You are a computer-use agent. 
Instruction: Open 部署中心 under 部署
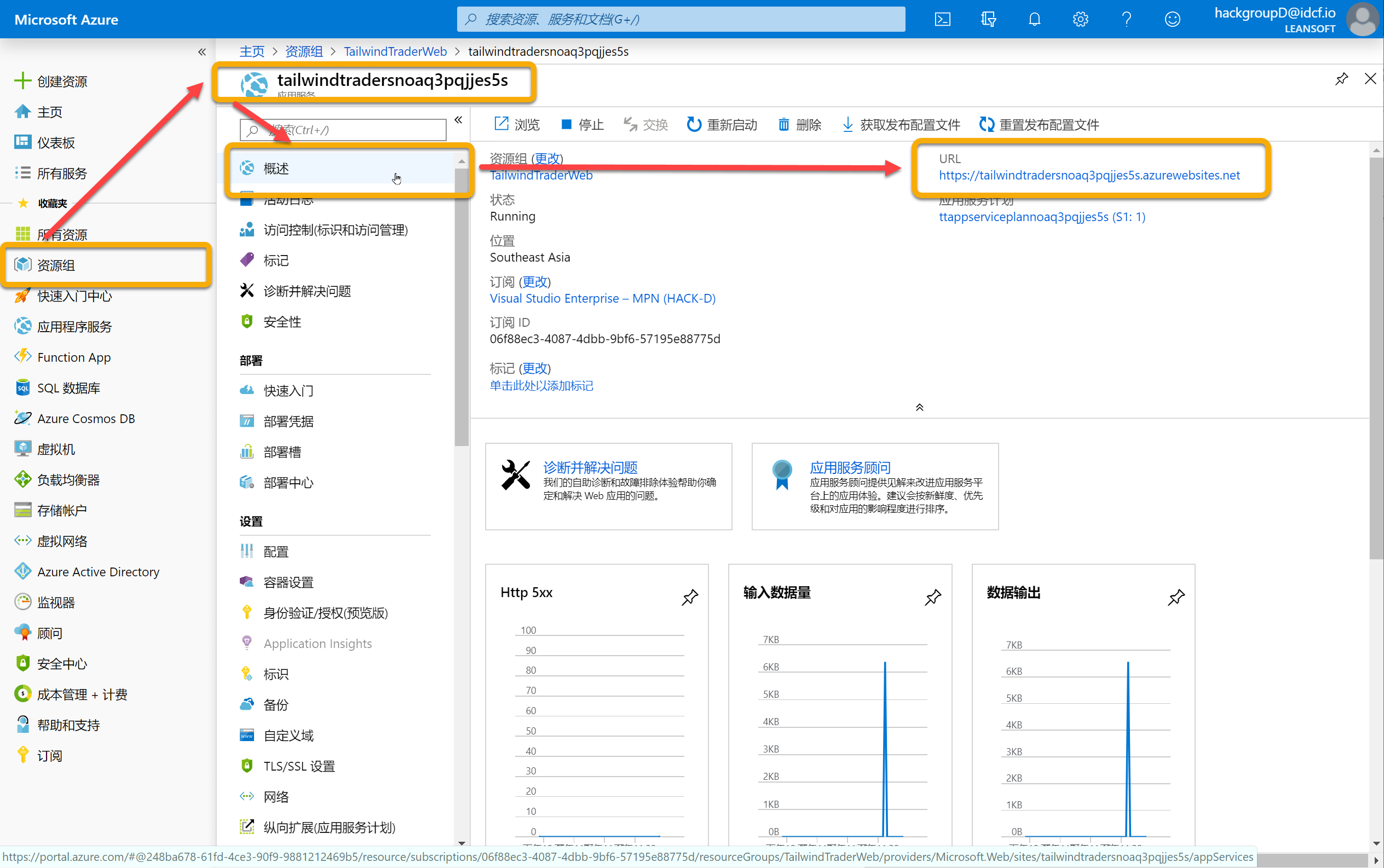click(276, 483)
